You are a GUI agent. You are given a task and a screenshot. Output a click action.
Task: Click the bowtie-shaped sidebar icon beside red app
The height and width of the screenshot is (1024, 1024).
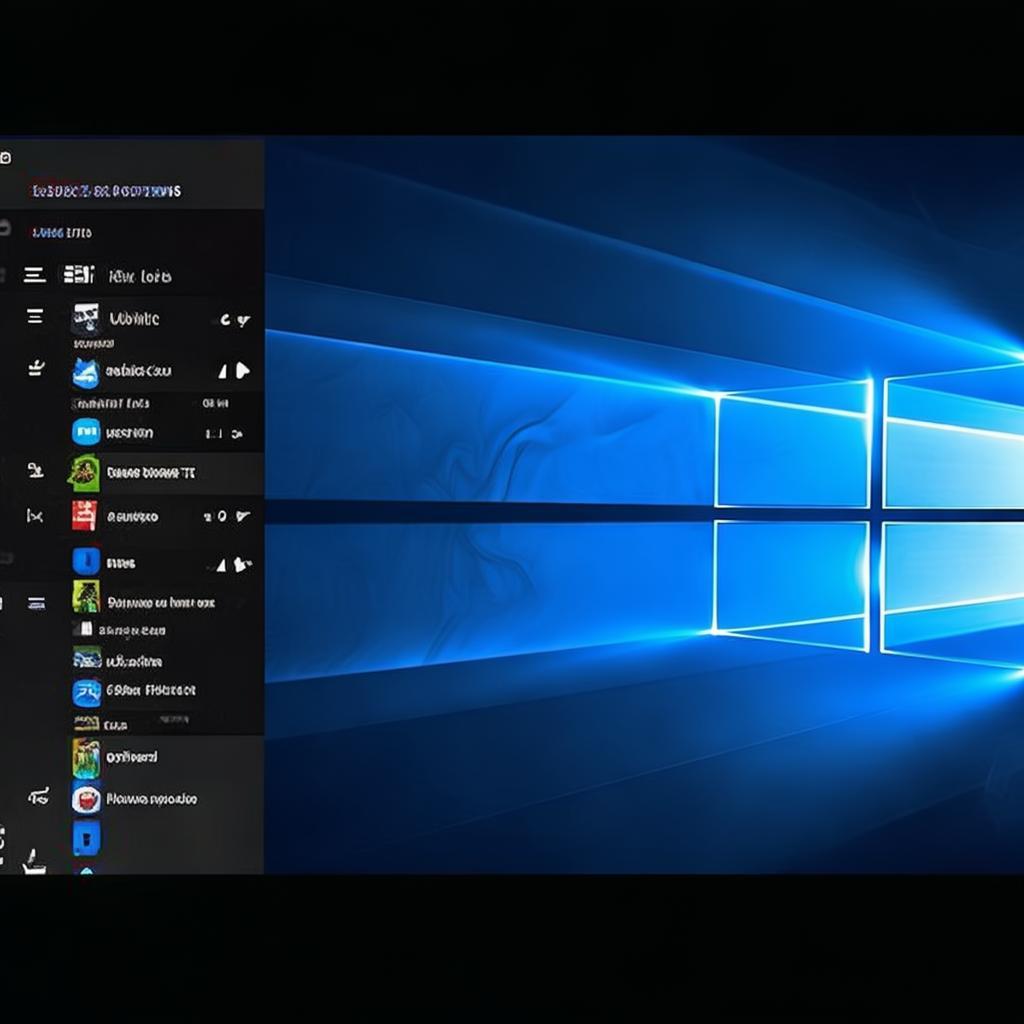pos(35,517)
